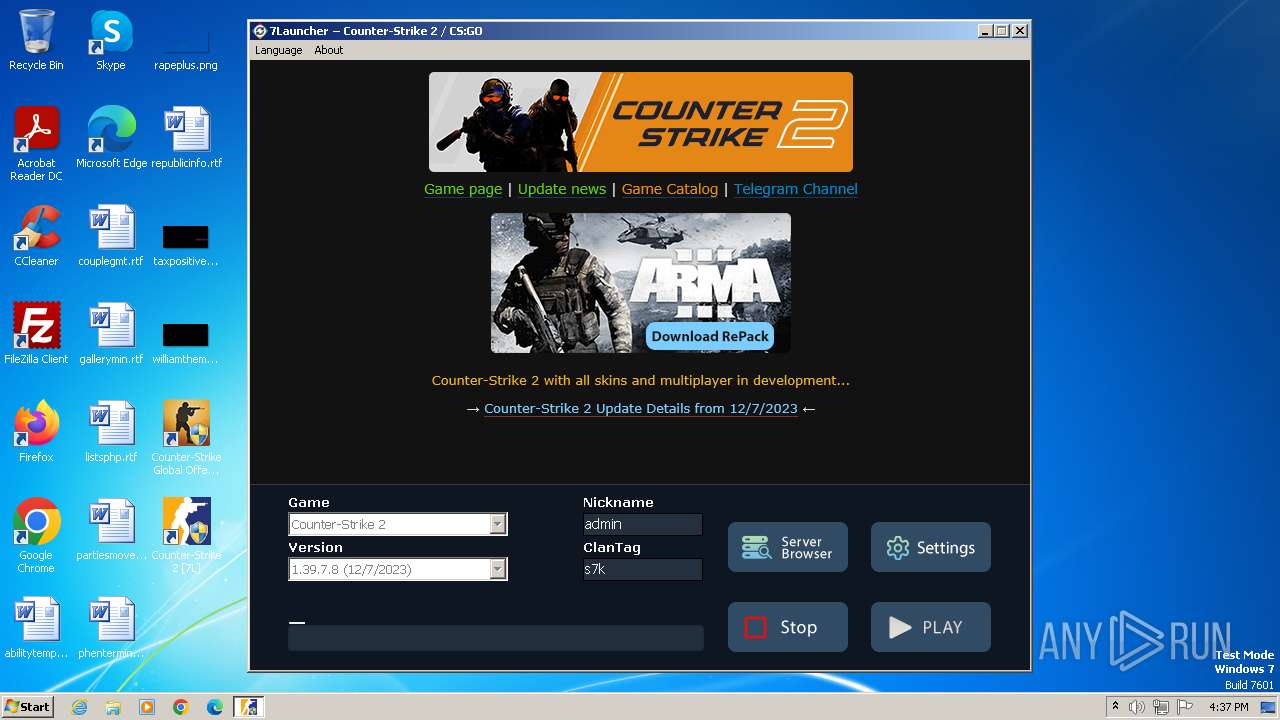Select taxpositive file icon on desktop
This screenshot has width=1280, height=720.
click(186, 245)
